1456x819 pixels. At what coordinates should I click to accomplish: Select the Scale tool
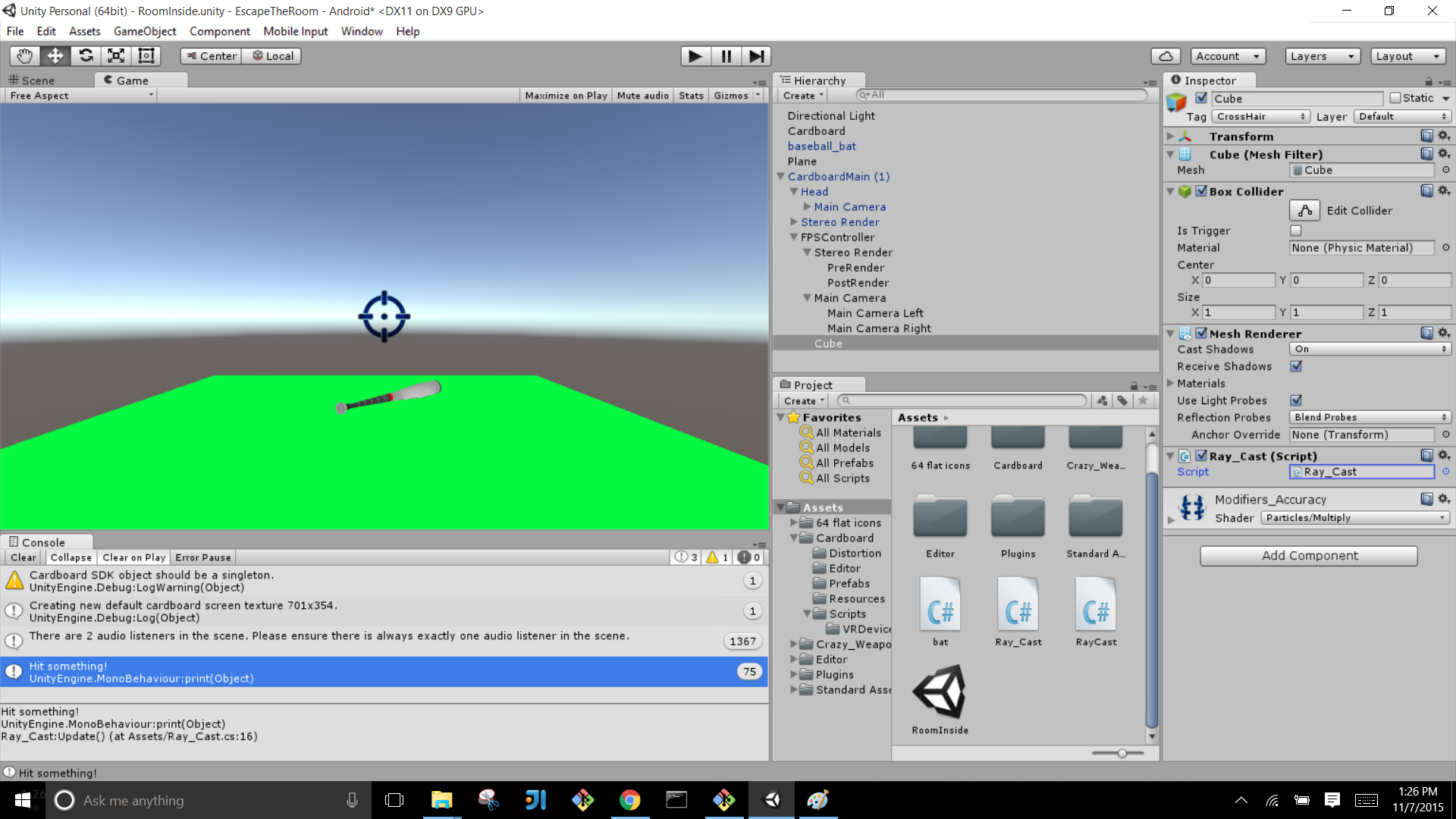coord(116,55)
